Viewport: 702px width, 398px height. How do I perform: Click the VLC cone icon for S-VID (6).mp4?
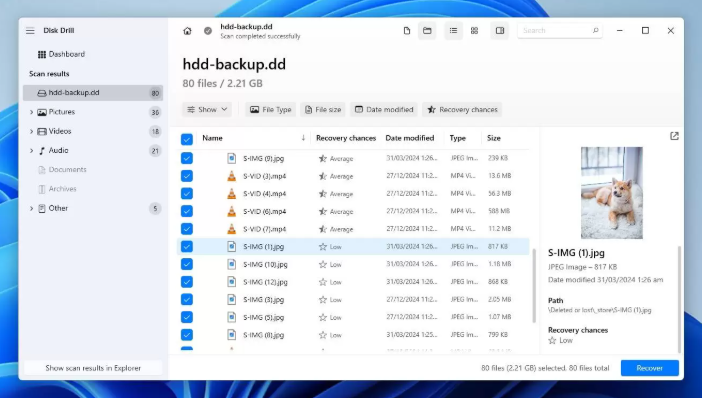pos(231,211)
